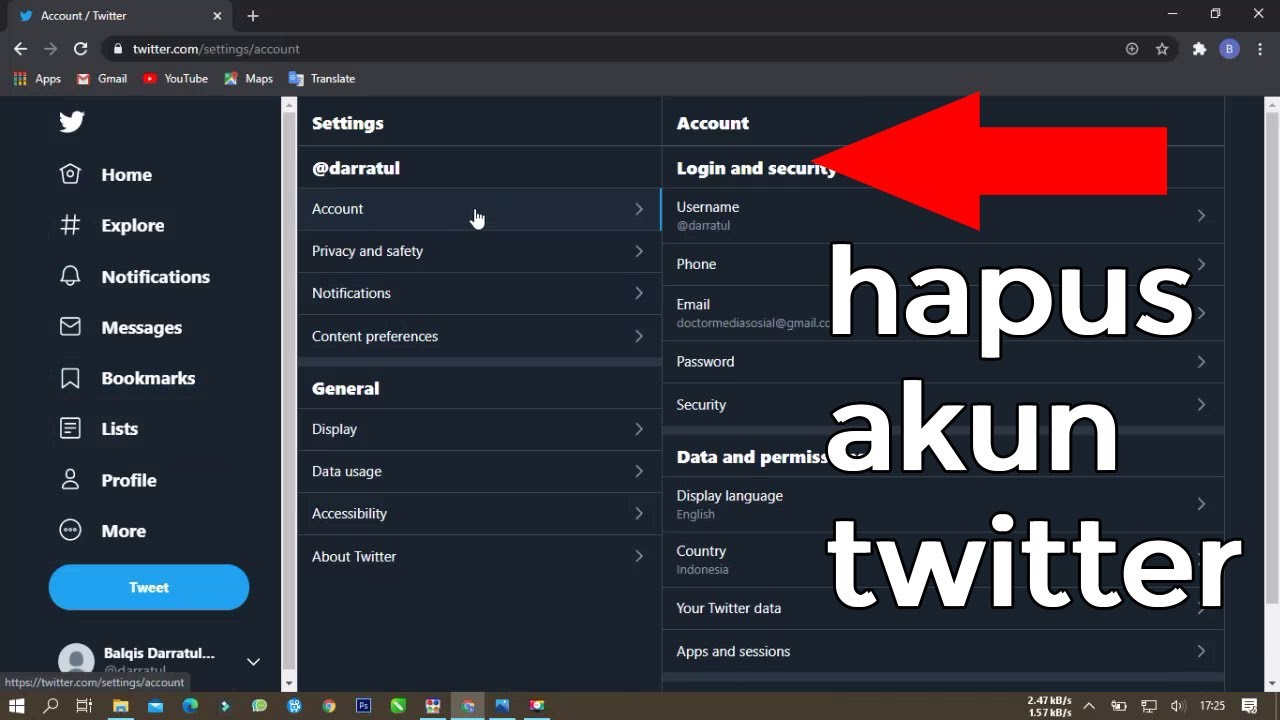Image resolution: width=1280 pixels, height=720 pixels.
Task: Expand Apps and sessions chevron
Action: 1201,651
